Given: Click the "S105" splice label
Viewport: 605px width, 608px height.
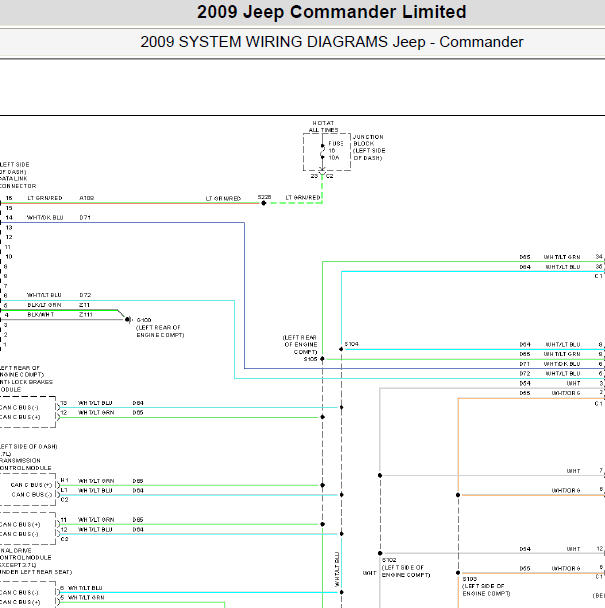Looking at the screenshot, I should (310, 359).
